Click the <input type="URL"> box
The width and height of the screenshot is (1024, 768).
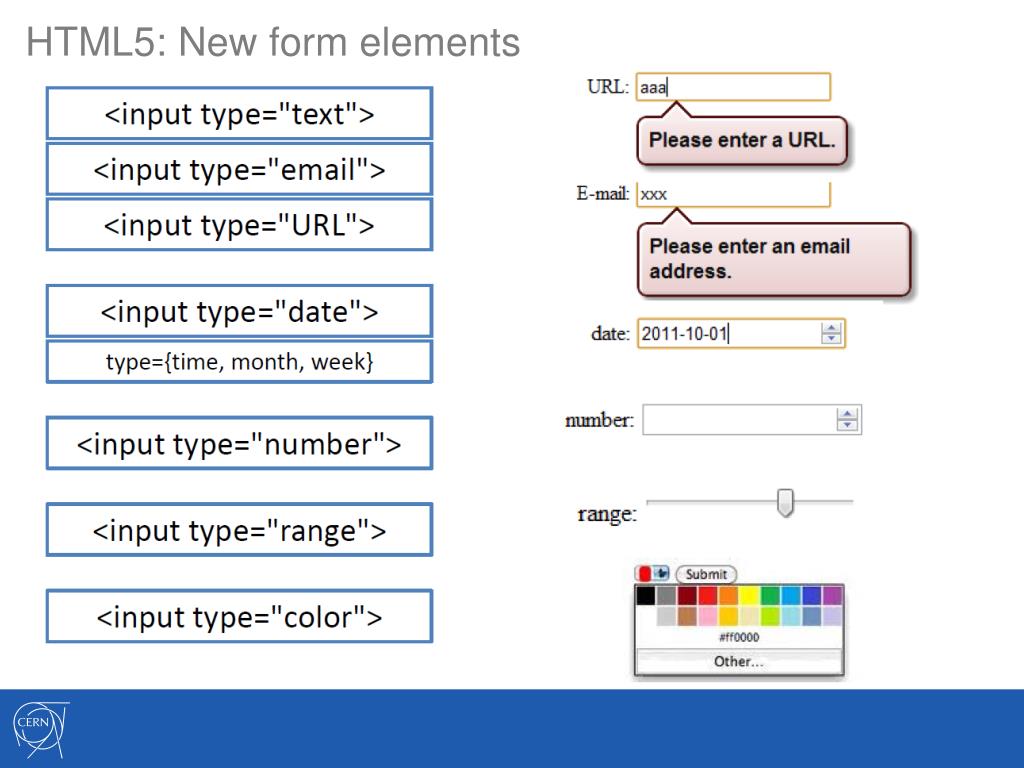tap(239, 225)
